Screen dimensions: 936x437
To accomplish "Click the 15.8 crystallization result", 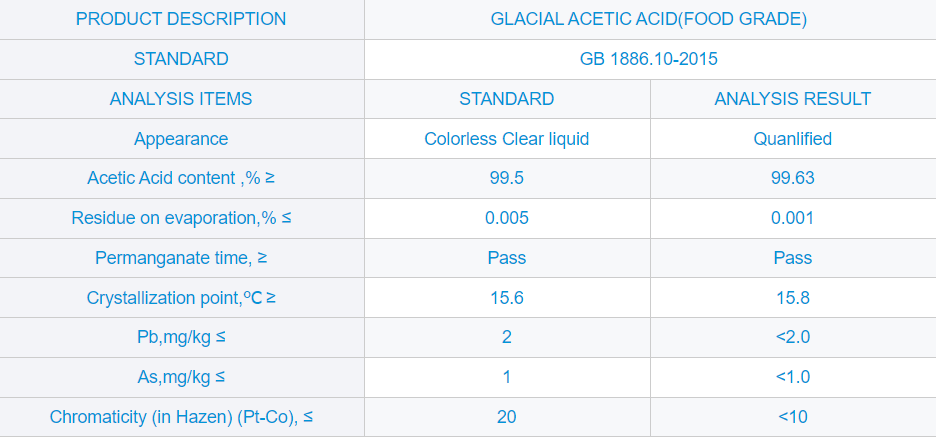I will [x=792, y=298].
